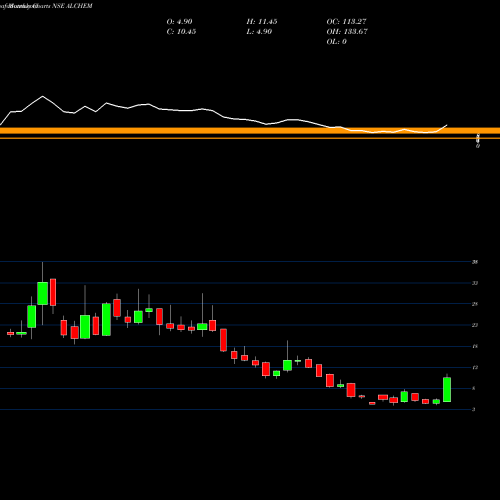Click the 38 price axis label
Viewport: 500px width, 500px height.
475,262
